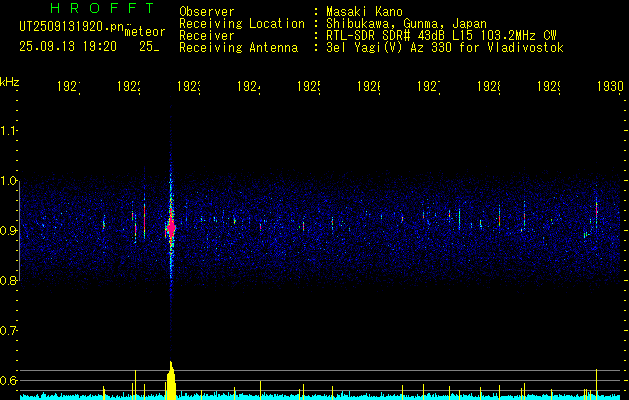Select the file name UT2509131920.pn
This screenshot has height=400, width=629.
(72, 26)
